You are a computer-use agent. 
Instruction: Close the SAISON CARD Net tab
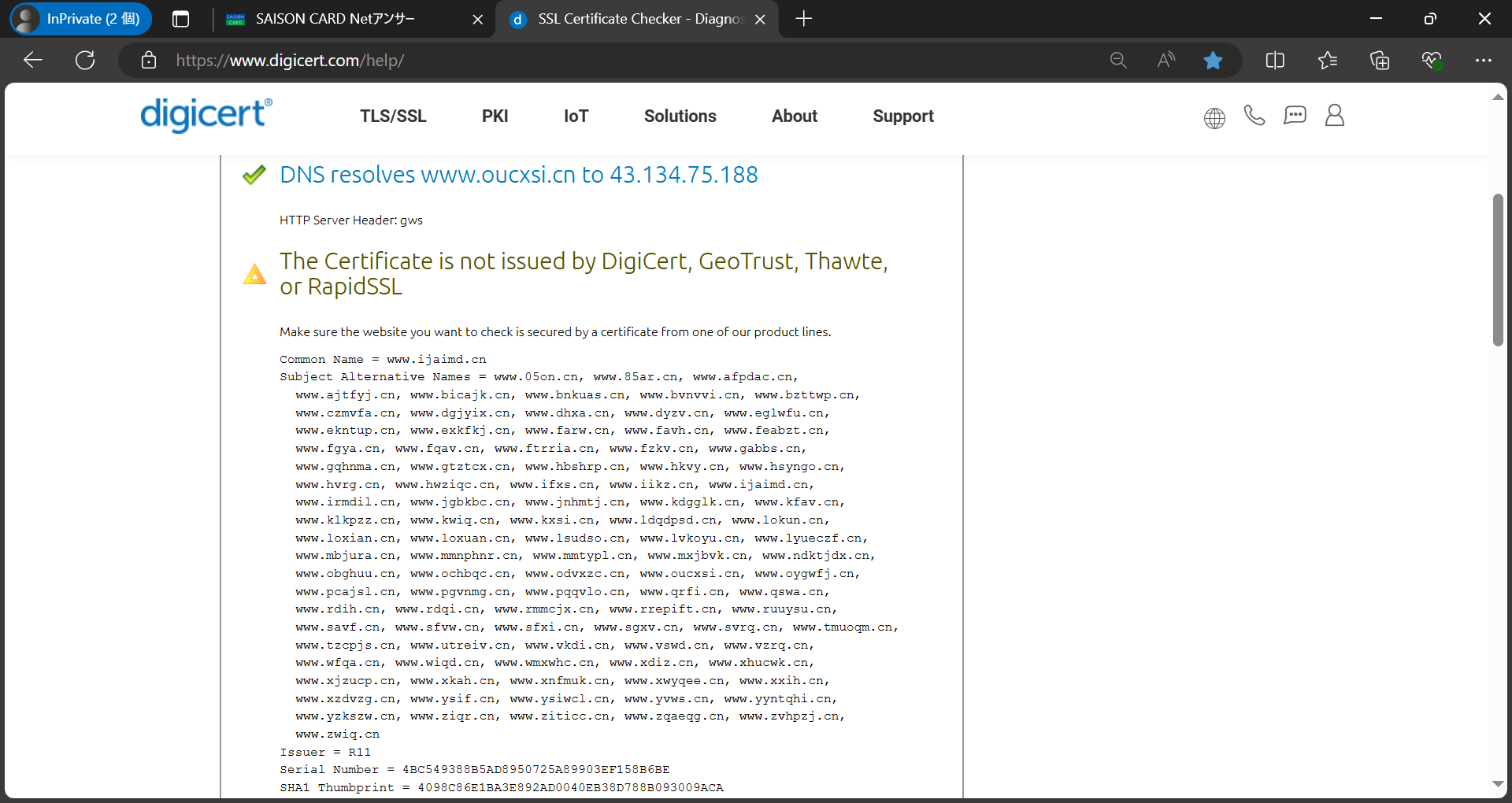(x=477, y=20)
